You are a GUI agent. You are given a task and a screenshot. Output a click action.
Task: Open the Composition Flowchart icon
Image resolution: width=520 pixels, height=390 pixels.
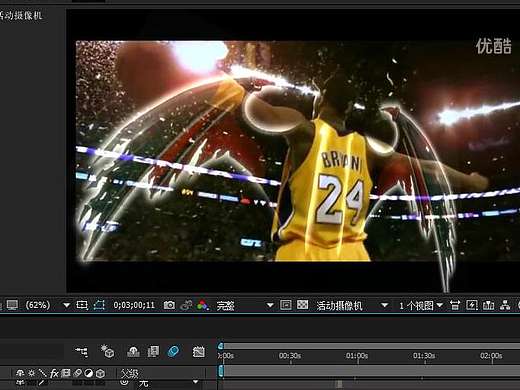point(505,305)
